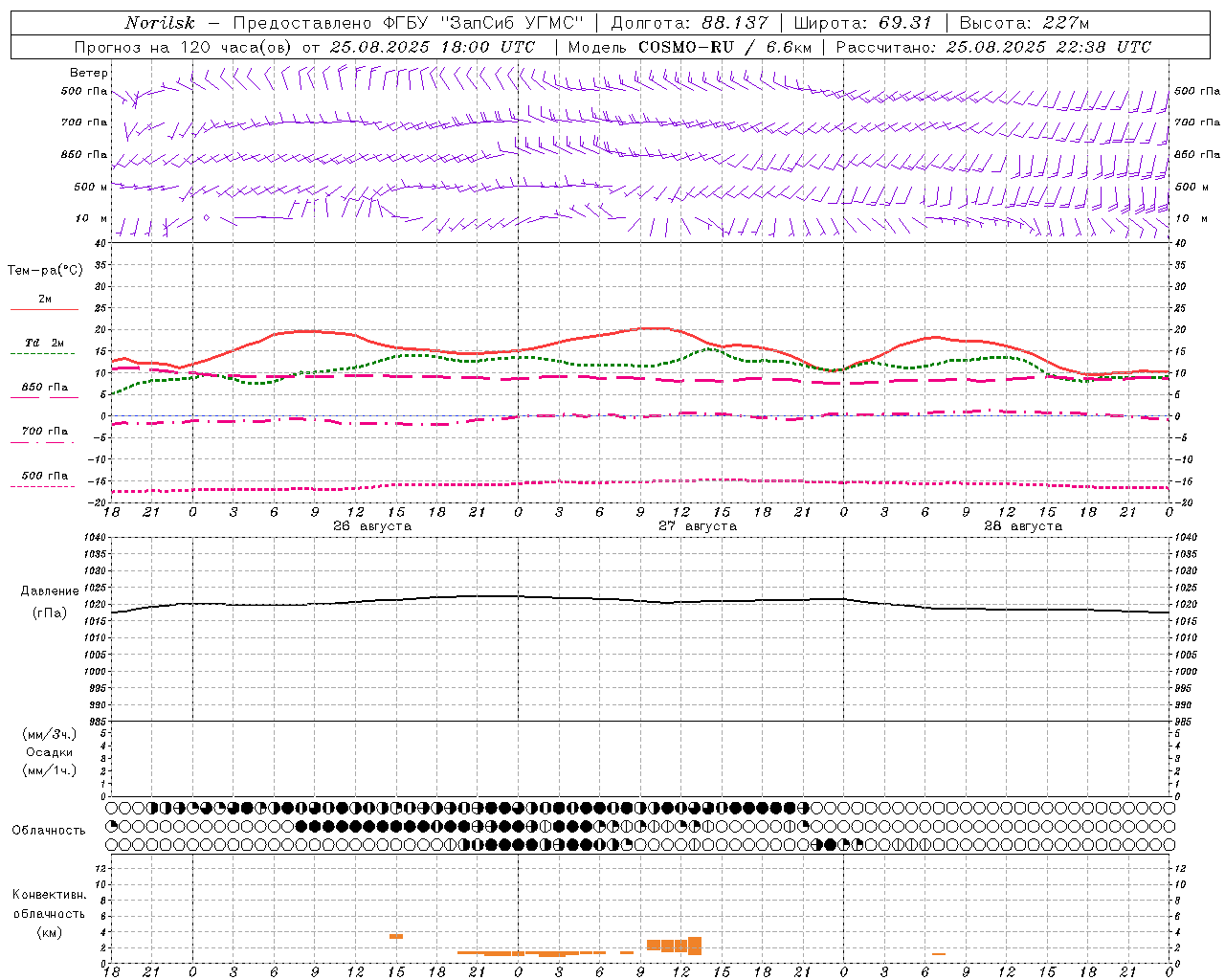Select the Td 2м dew point legend entry
Viewport: 1225px width, 980px height.
[x=45, y=343]
